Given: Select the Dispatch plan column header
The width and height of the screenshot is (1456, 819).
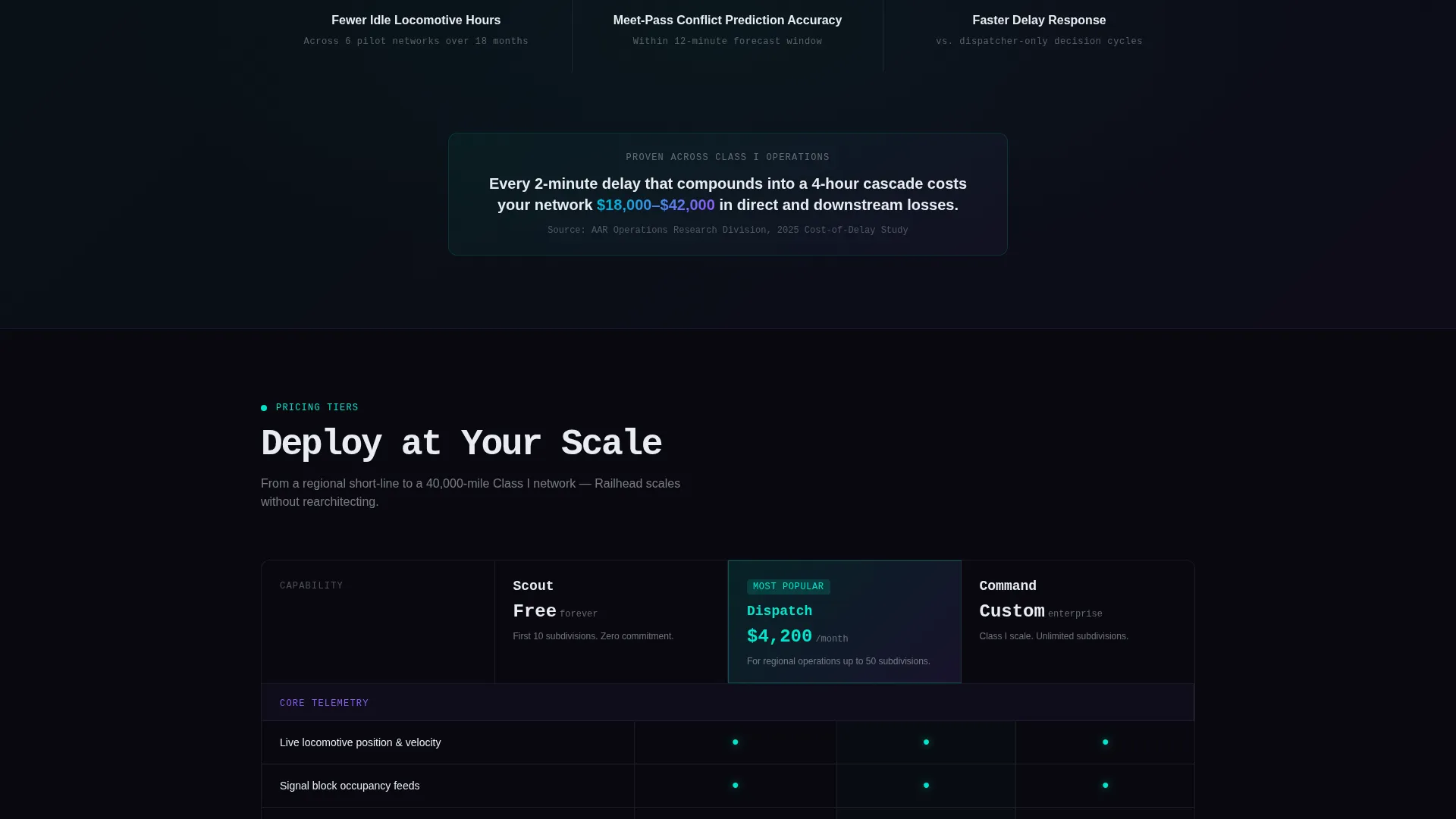Looking at the screenshot, I should pyautogui.click(x=844, y=622).
